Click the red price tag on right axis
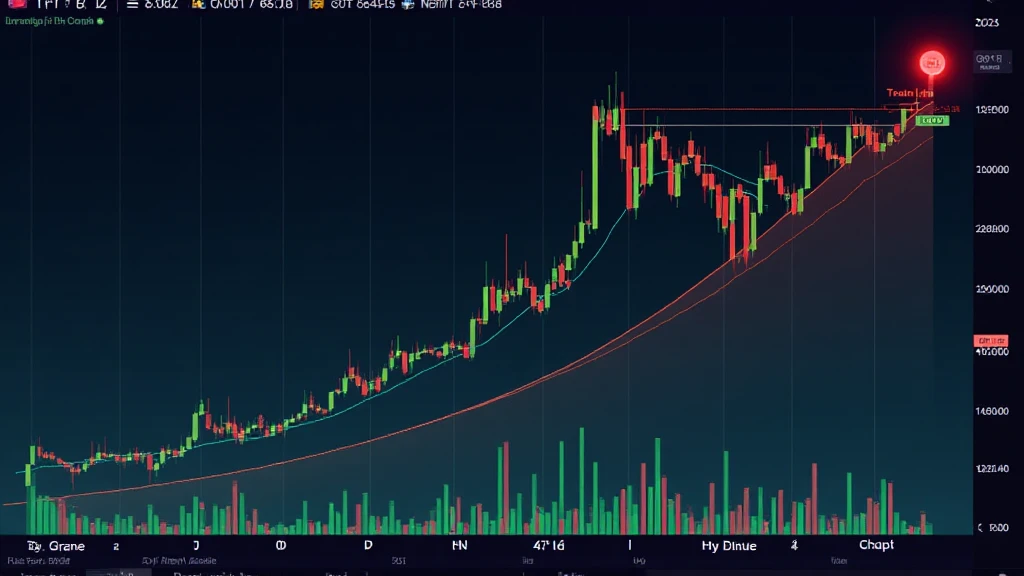1024x576 pixels. 990,340
